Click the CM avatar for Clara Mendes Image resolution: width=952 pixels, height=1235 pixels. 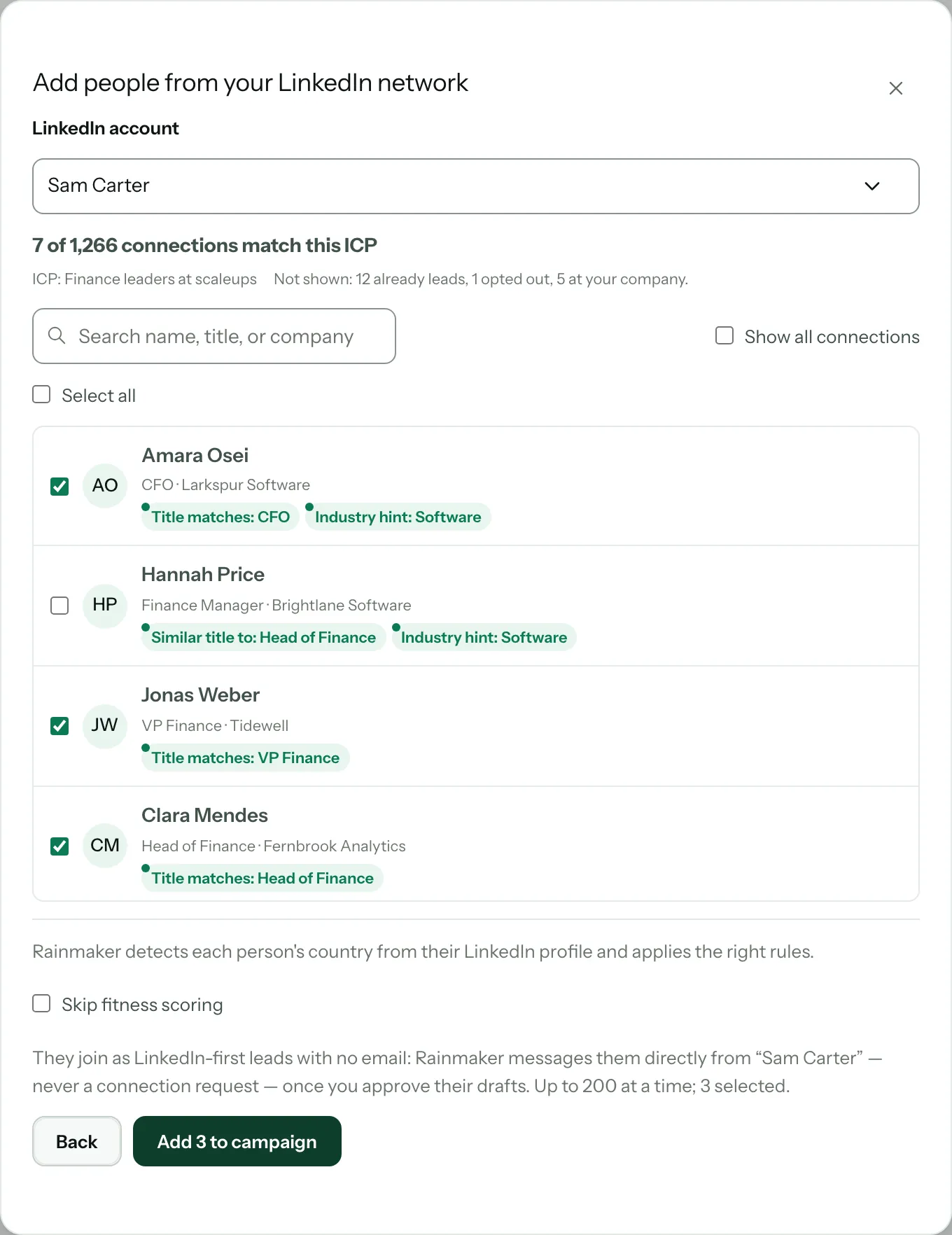tap(105, 846)
